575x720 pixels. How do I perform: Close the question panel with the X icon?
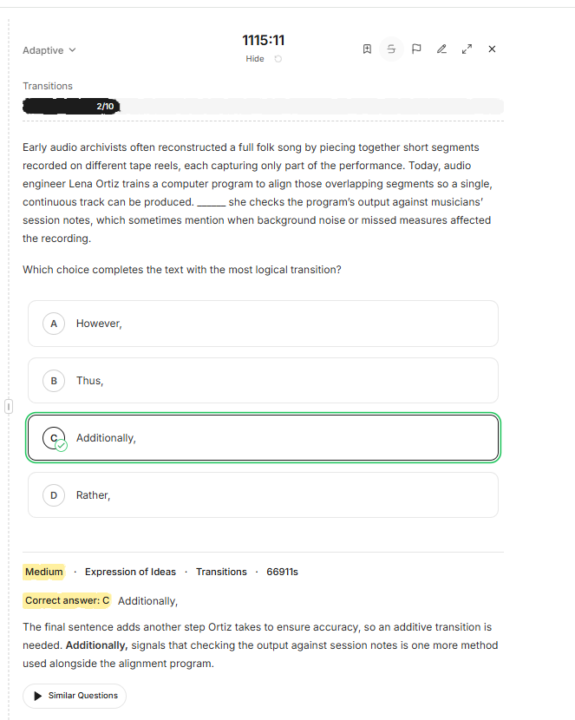tap(492, 49)
